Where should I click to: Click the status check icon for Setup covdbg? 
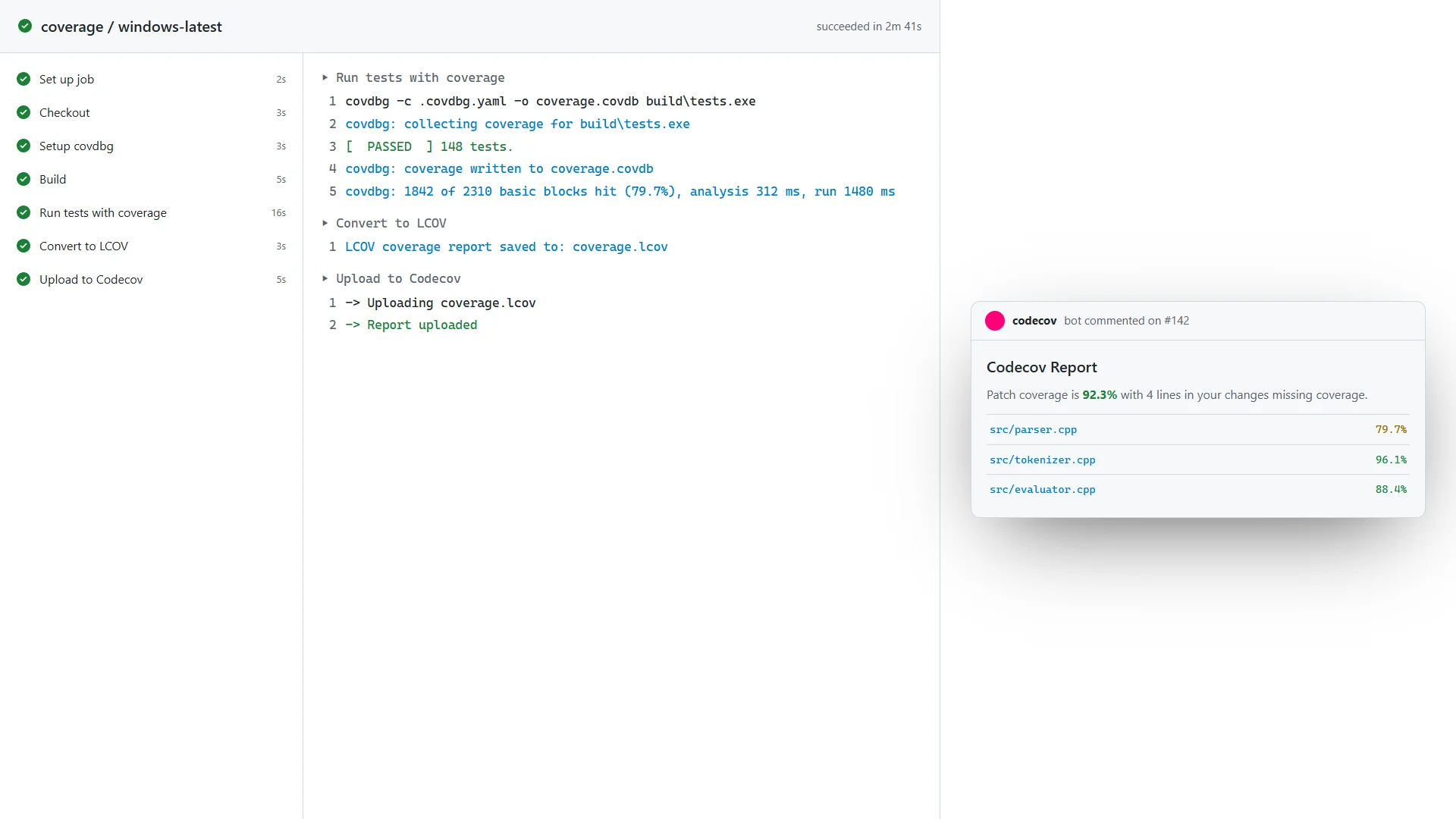(x=24, y=146)
